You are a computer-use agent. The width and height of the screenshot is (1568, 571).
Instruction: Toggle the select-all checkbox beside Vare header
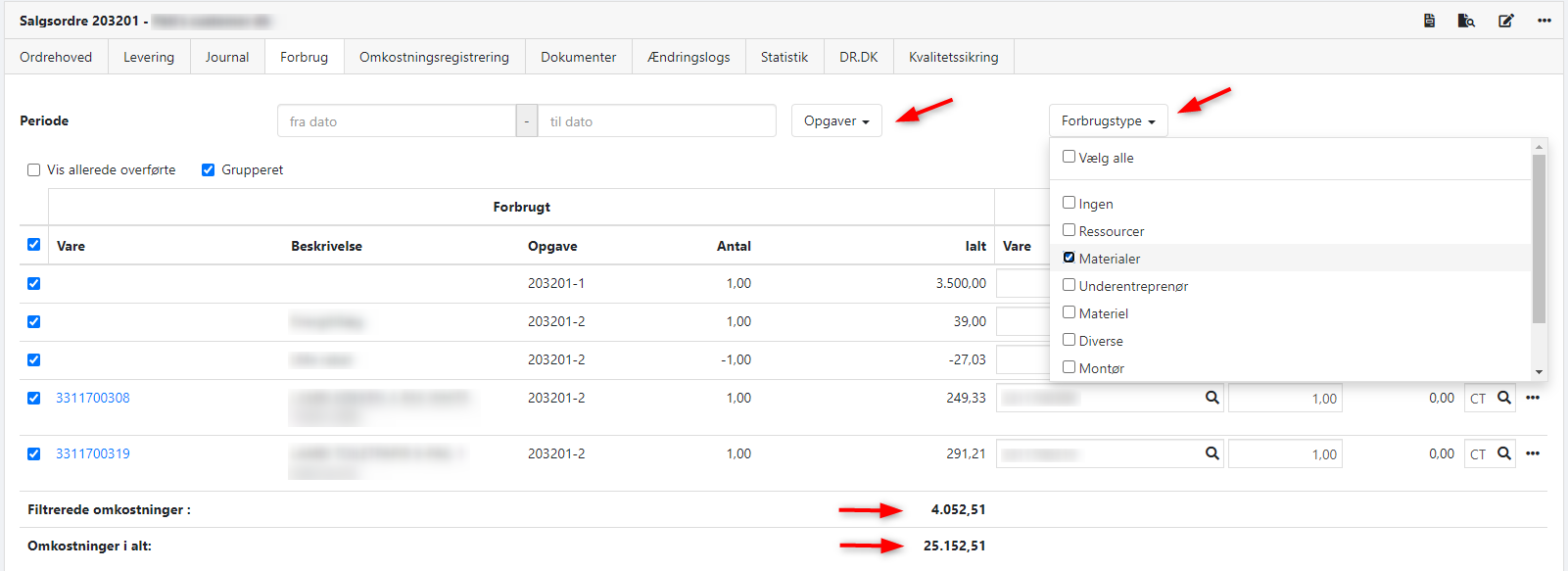[x=34, y=245]
